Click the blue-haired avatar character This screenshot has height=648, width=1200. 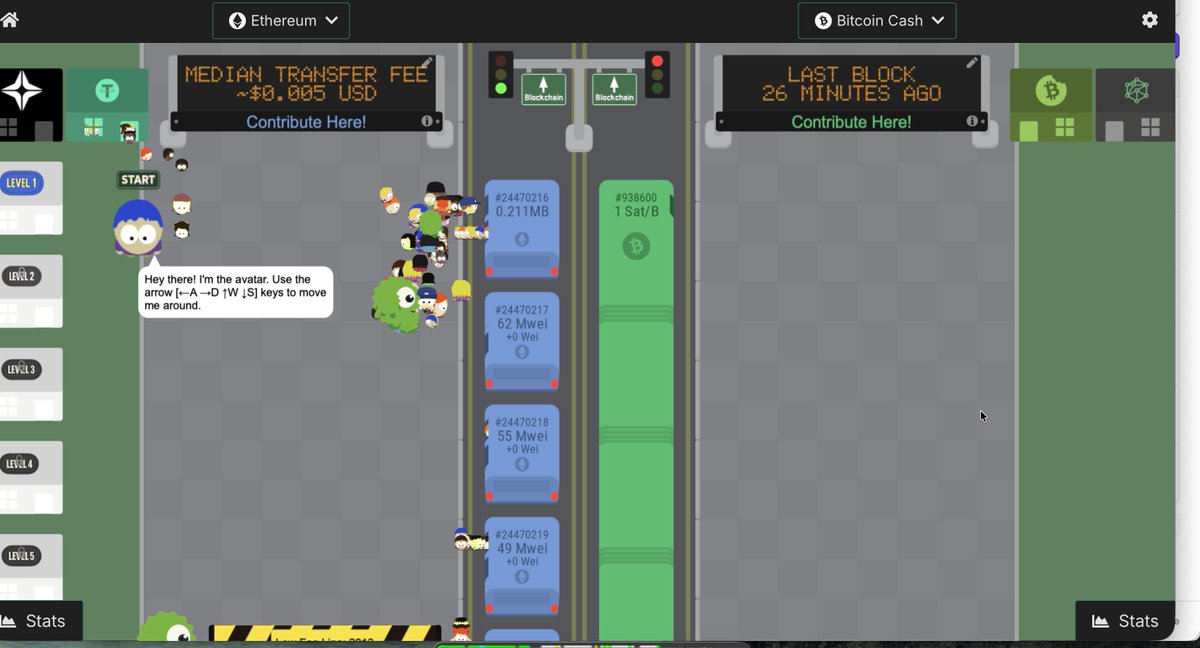pyautogui.click(x=138, y=228)
